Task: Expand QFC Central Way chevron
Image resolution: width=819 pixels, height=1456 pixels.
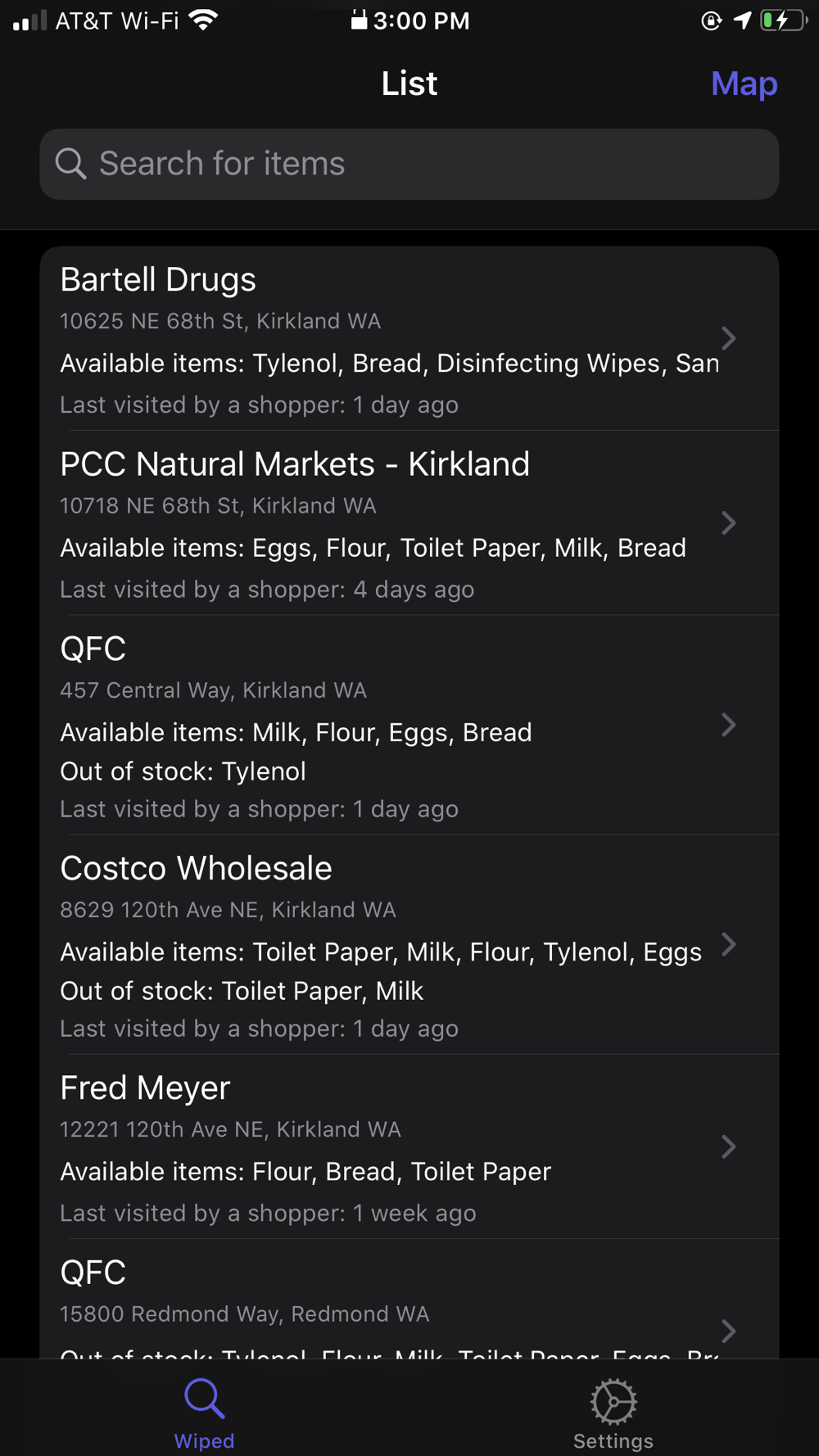Action: coord(728,725)
